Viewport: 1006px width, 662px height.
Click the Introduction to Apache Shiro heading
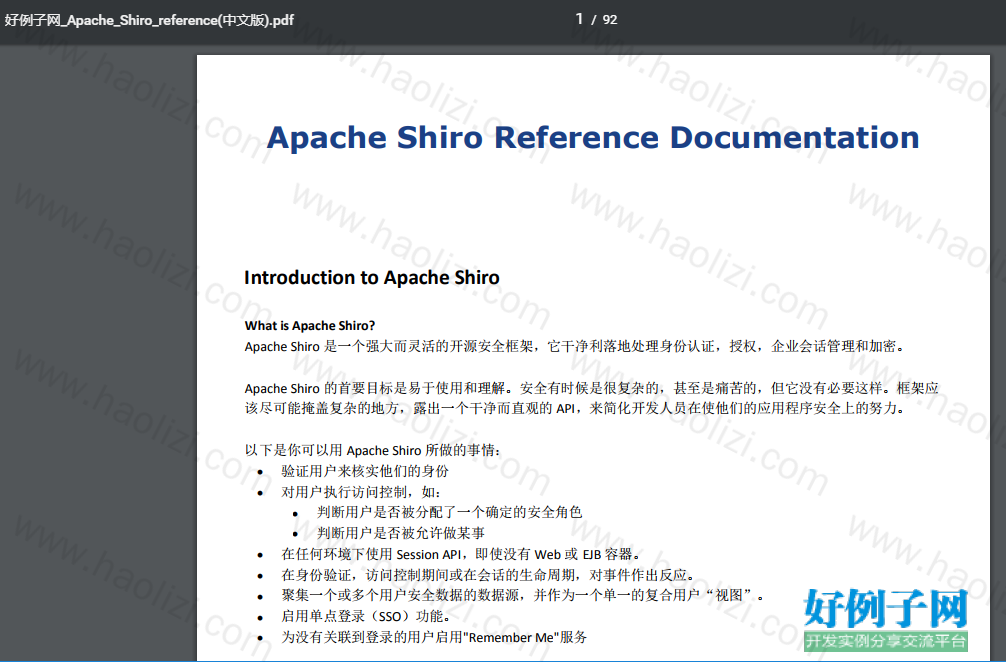pos(371,278)
